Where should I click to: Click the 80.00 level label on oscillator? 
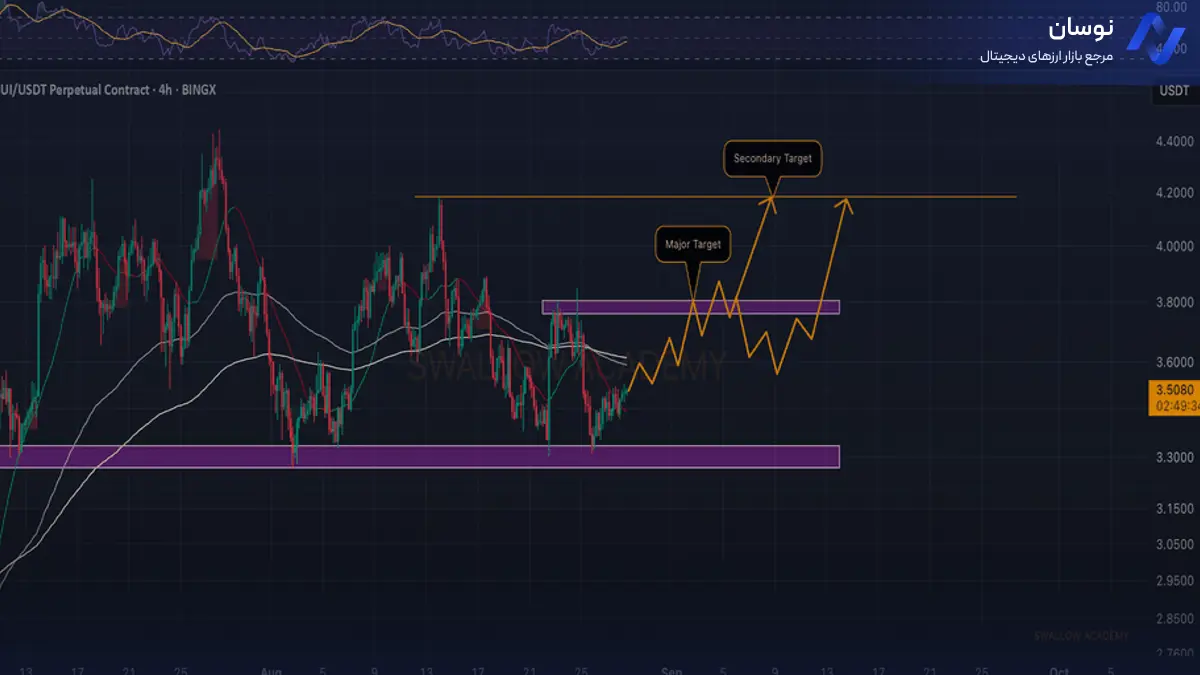(x=1172, y=7)
